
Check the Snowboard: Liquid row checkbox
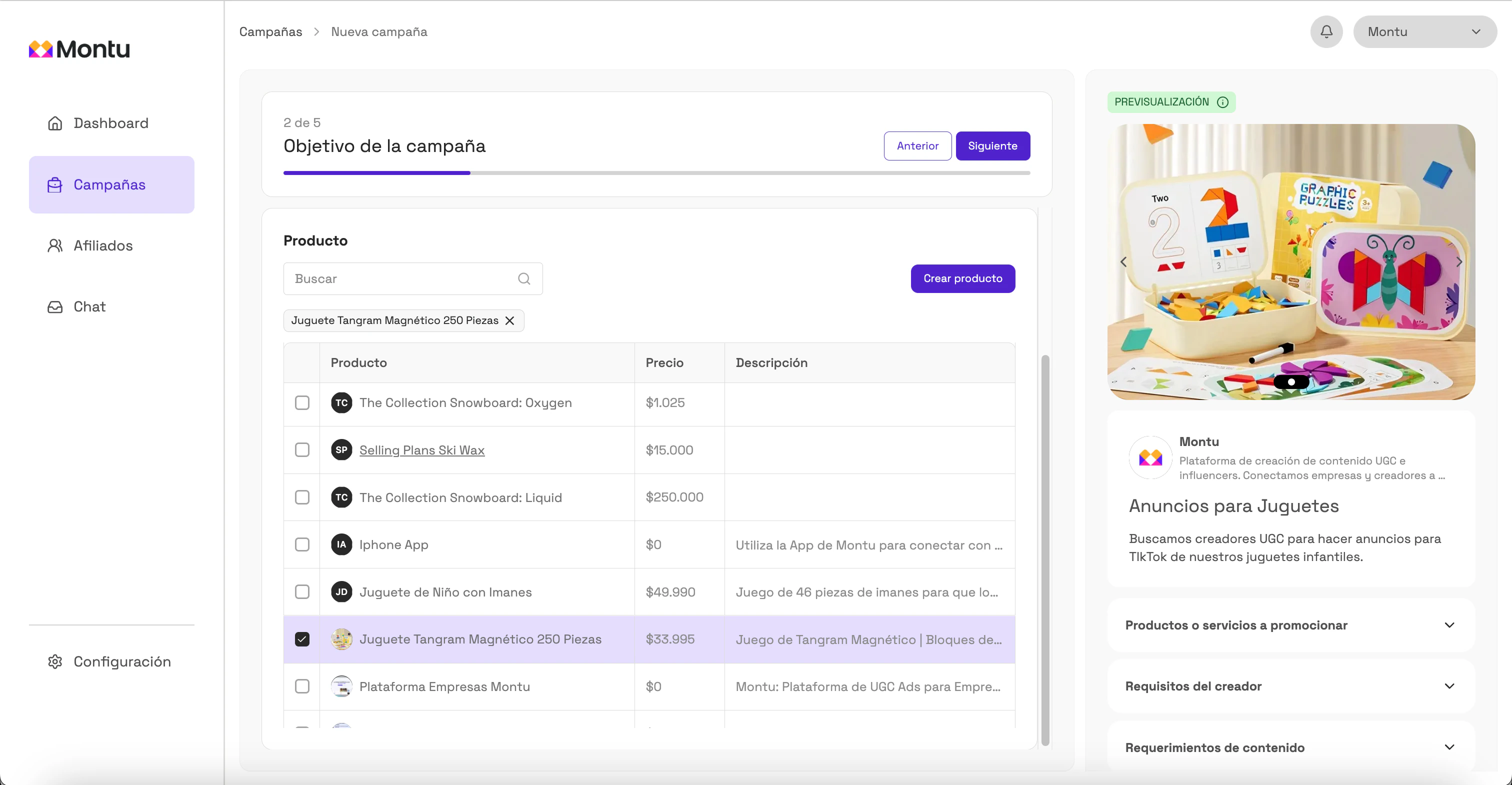click(302, 497)
